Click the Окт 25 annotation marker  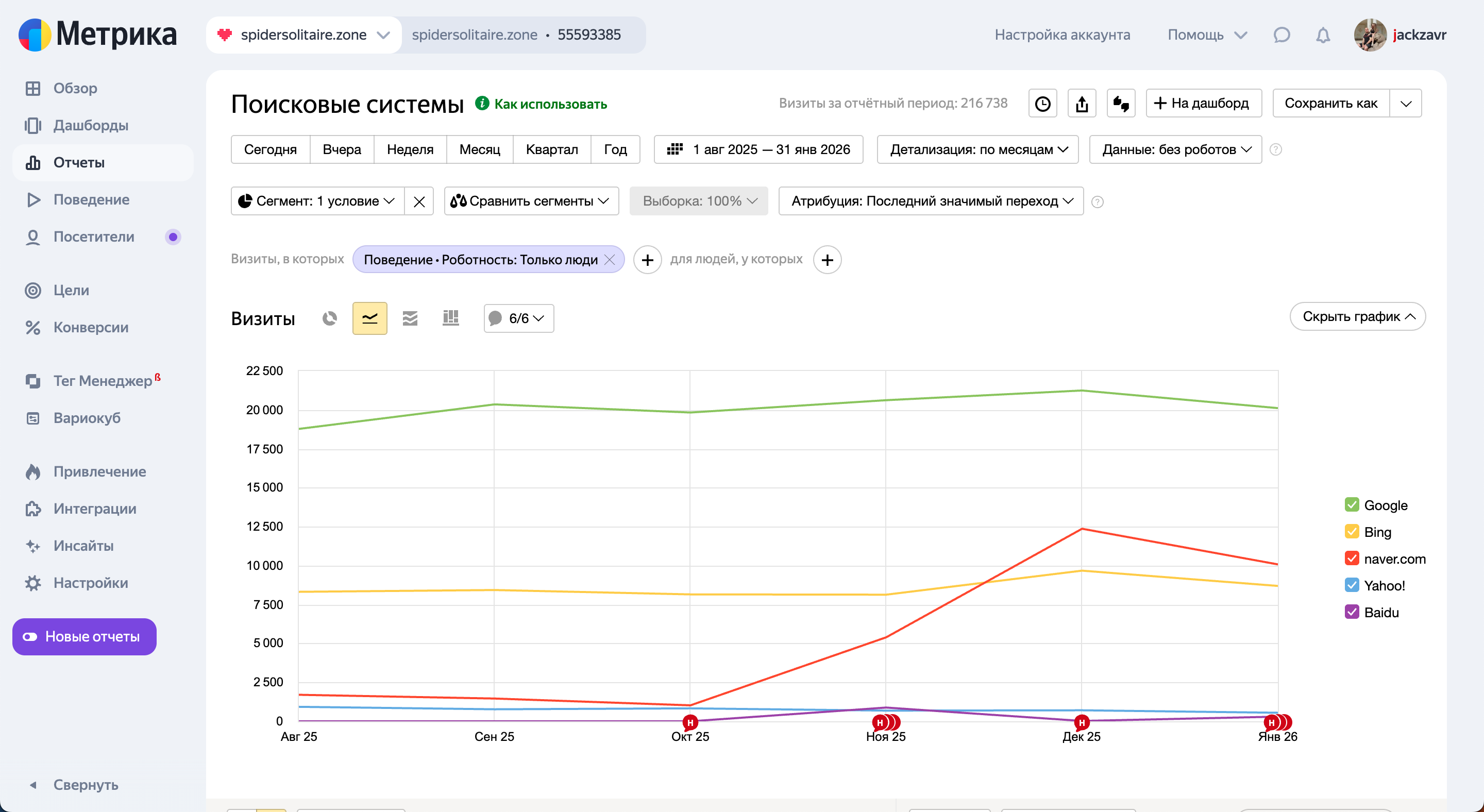(x=689, y=722)
